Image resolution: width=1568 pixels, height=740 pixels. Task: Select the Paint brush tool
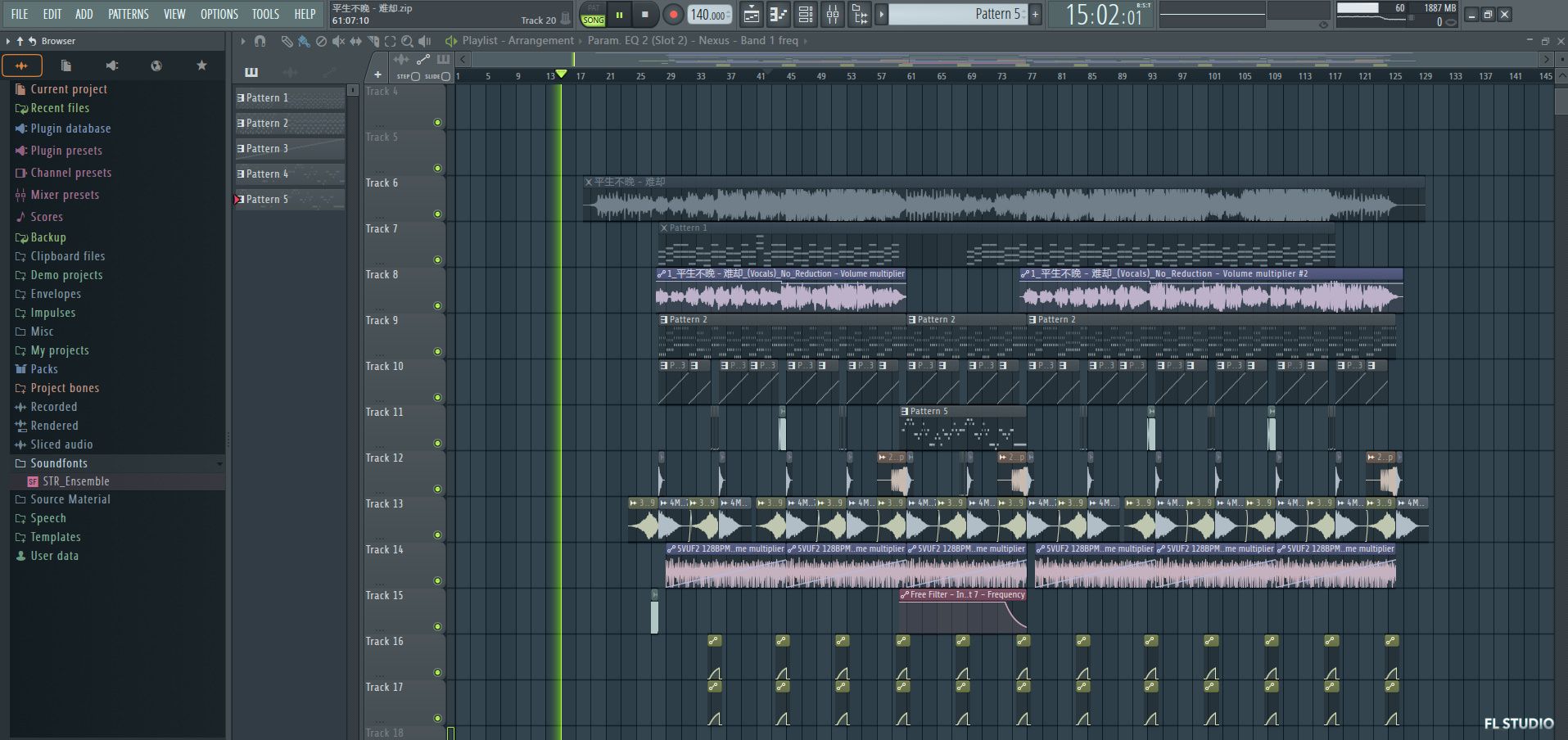[304, 41]
